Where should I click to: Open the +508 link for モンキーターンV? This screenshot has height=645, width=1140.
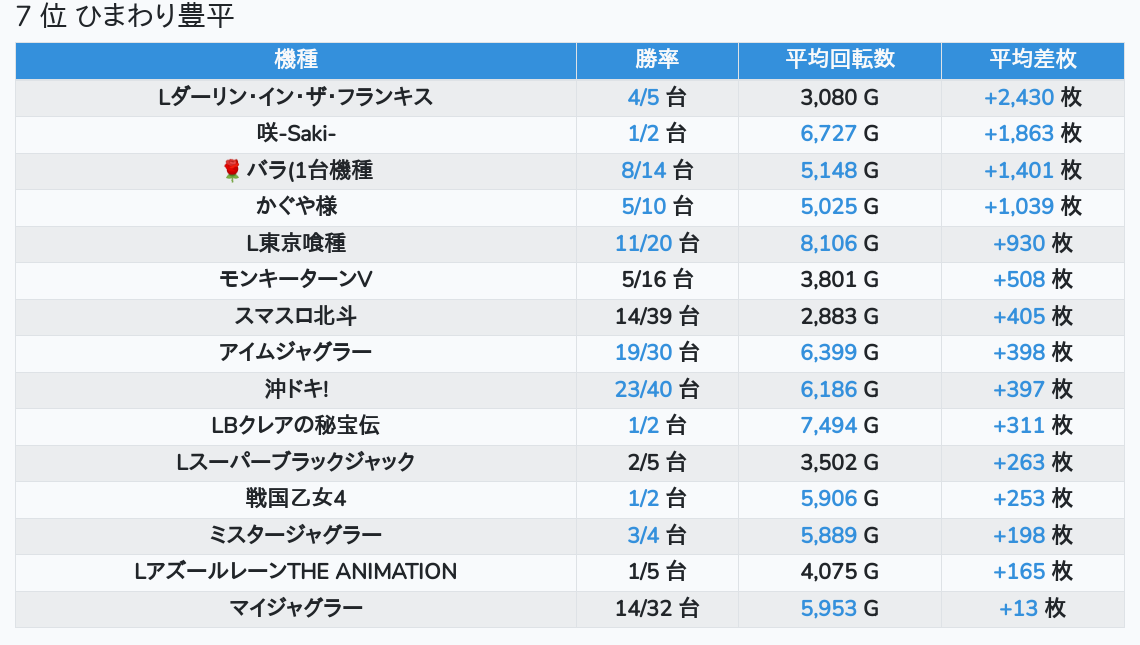point(1019,280)
